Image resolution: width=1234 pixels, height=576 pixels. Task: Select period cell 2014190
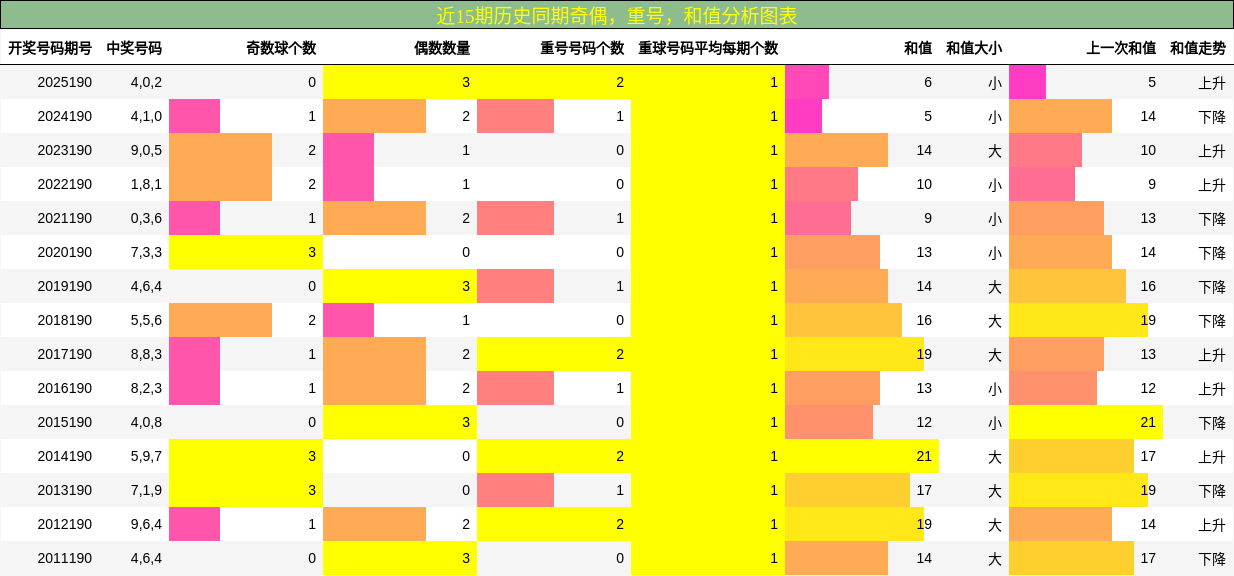click(64, 456)
